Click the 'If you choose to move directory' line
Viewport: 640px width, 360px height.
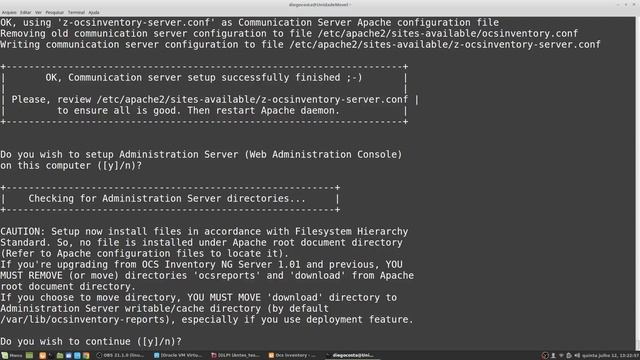click(198, 298)
